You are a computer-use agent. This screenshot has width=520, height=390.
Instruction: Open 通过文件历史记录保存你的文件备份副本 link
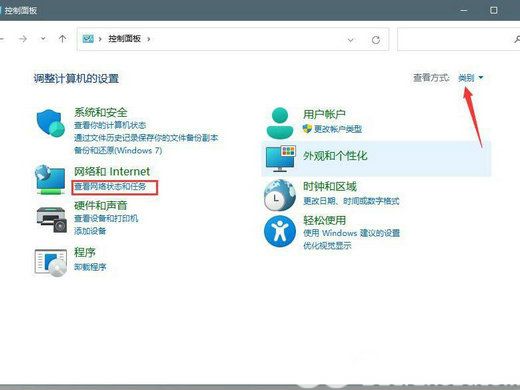(146, 138)
